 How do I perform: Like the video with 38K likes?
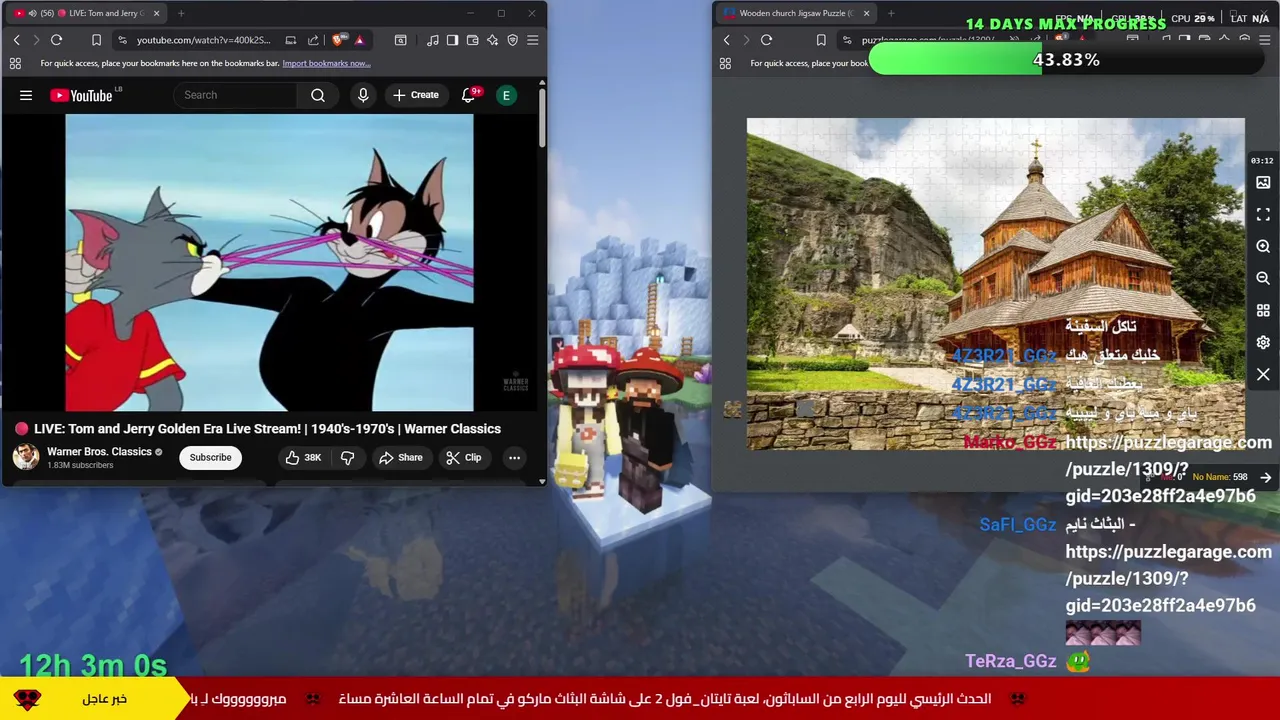(x=303, y=458)
